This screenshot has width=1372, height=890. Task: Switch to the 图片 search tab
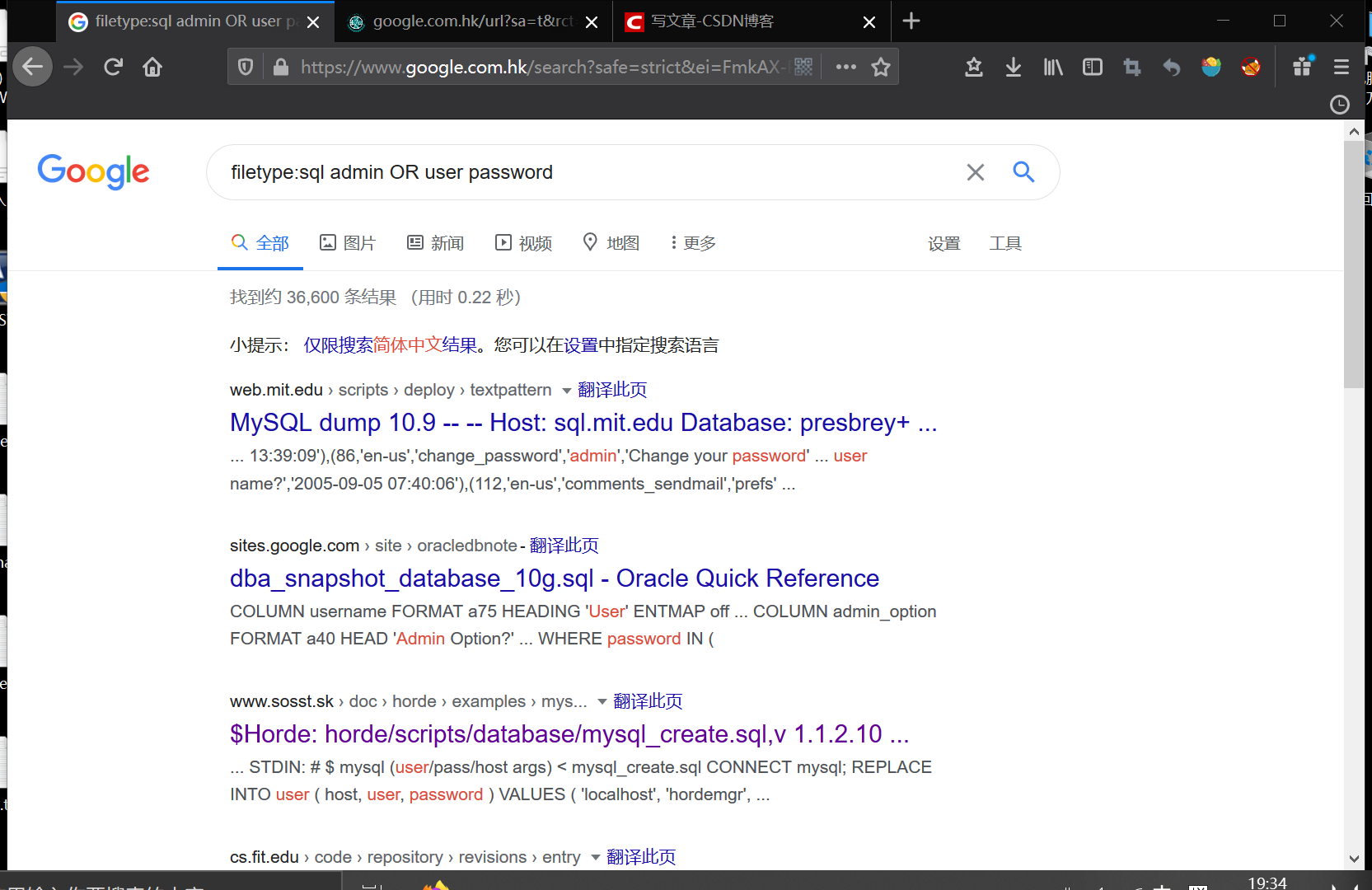pos(348,242)
